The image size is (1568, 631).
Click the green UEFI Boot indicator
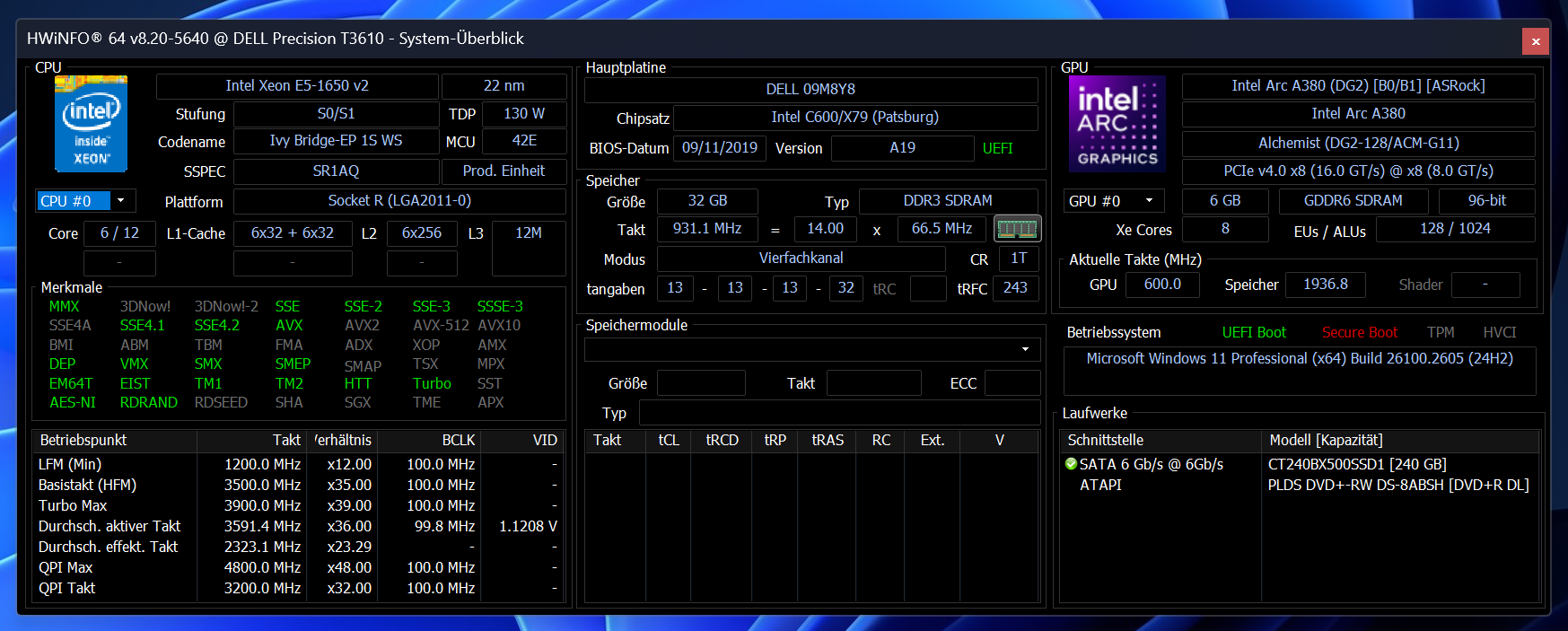pyautogui.click(x=1254, y=333)
